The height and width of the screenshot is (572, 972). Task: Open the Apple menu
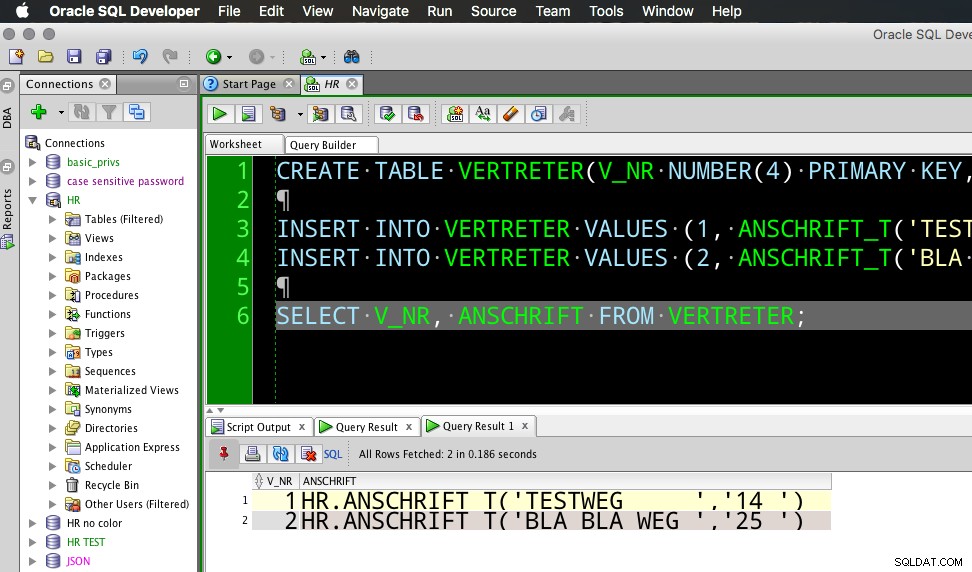(x=22, y=11)
